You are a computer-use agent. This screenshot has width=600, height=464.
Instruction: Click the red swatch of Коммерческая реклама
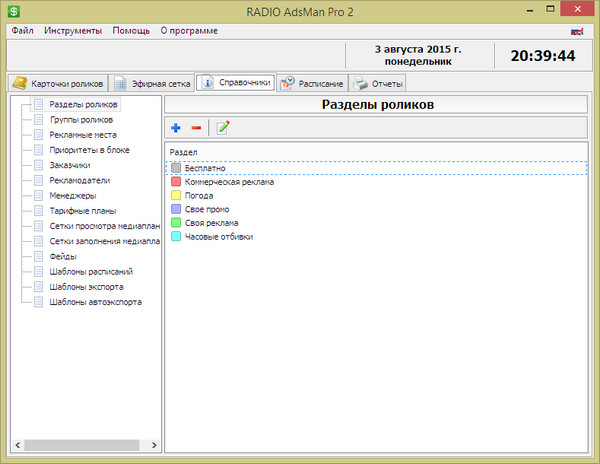(x=176, y=182)
